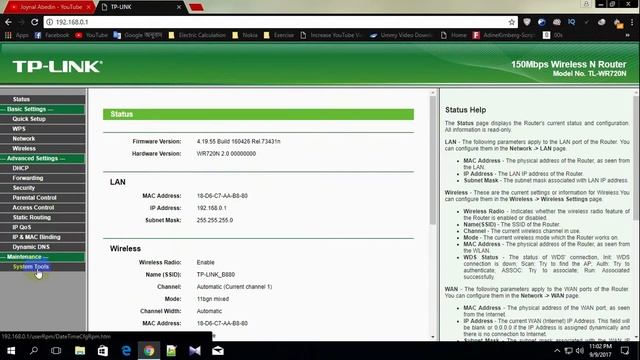Open Quick Setup in sidebar
This screenshot has height=360, width=640.
pyautogui.click(x=29, y=119)
